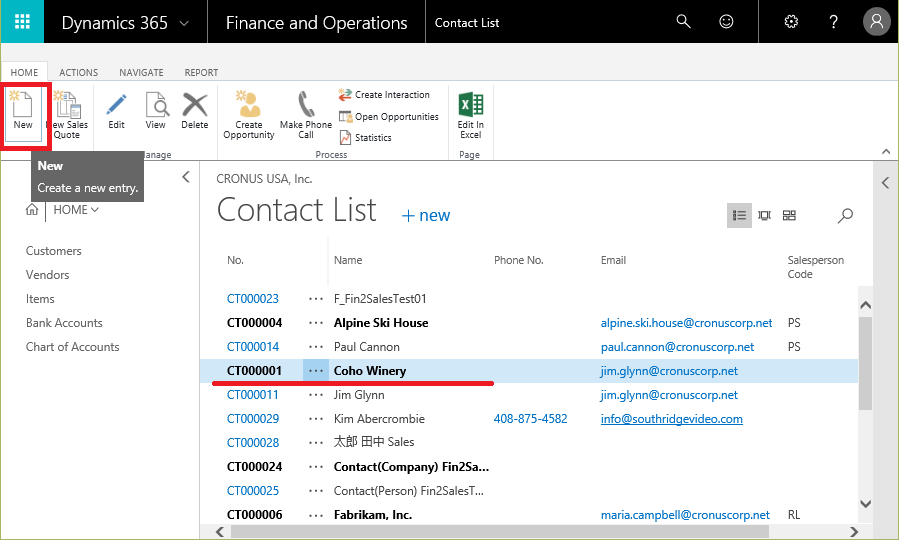The width and height of the screenshot is (899, 540).
Task: Open row menu for Coho Winery
Action: [x=316, y=371]
